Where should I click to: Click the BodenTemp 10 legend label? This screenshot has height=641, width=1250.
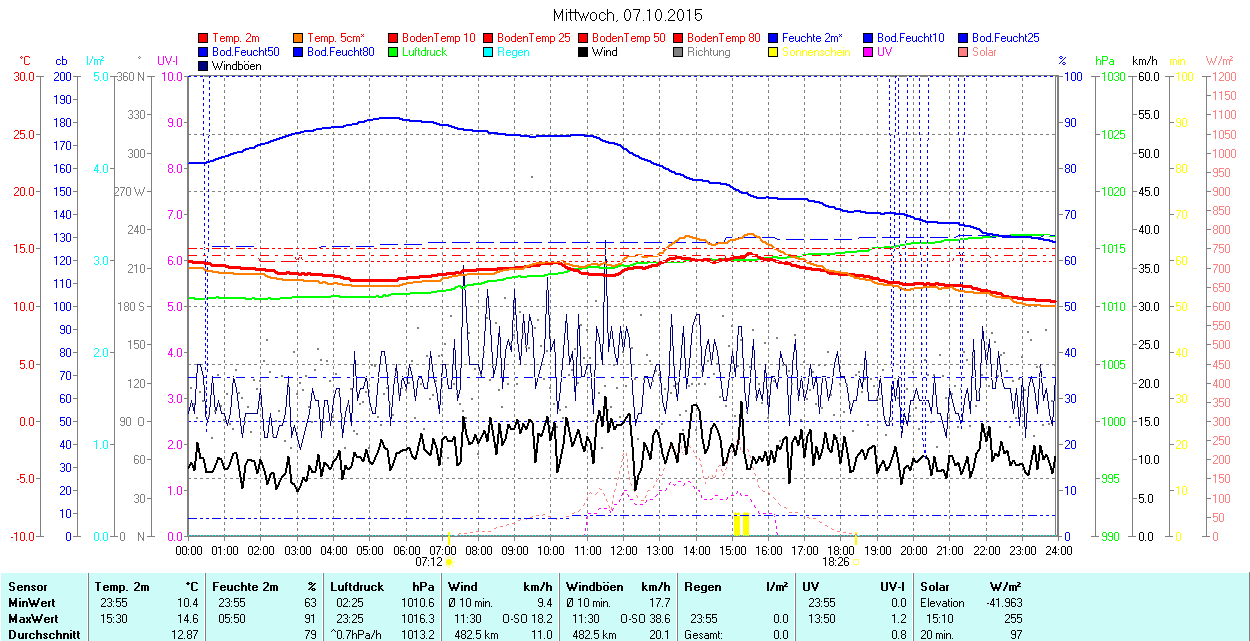(x=439, y=38)
